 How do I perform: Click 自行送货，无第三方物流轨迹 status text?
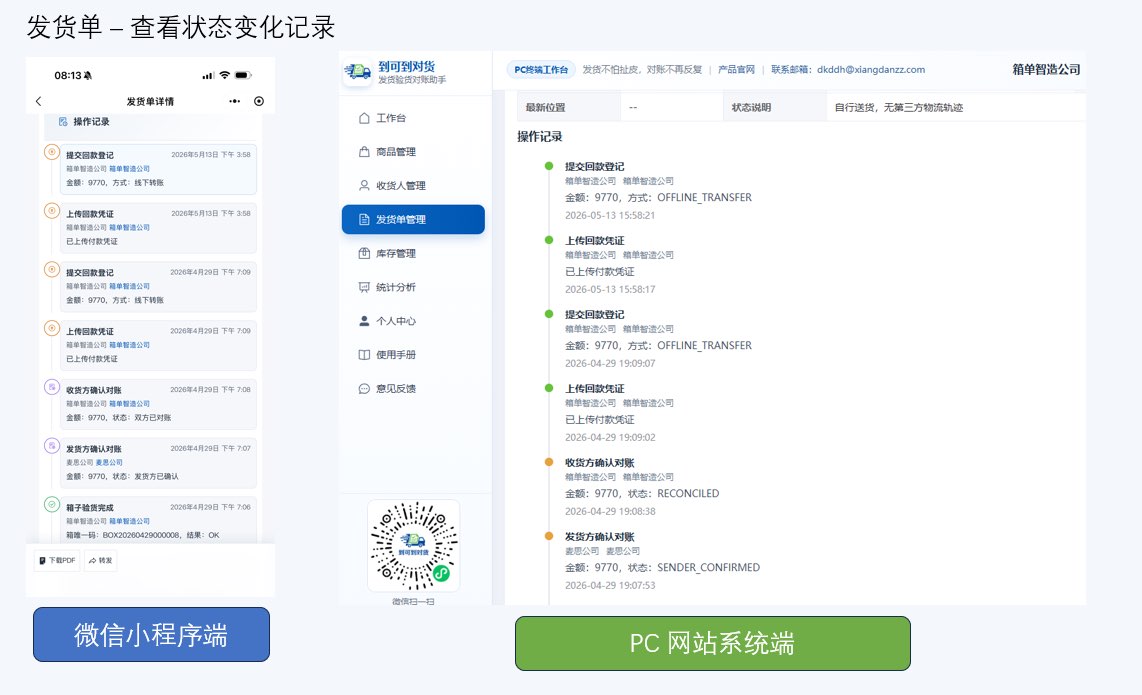(899, 107)
